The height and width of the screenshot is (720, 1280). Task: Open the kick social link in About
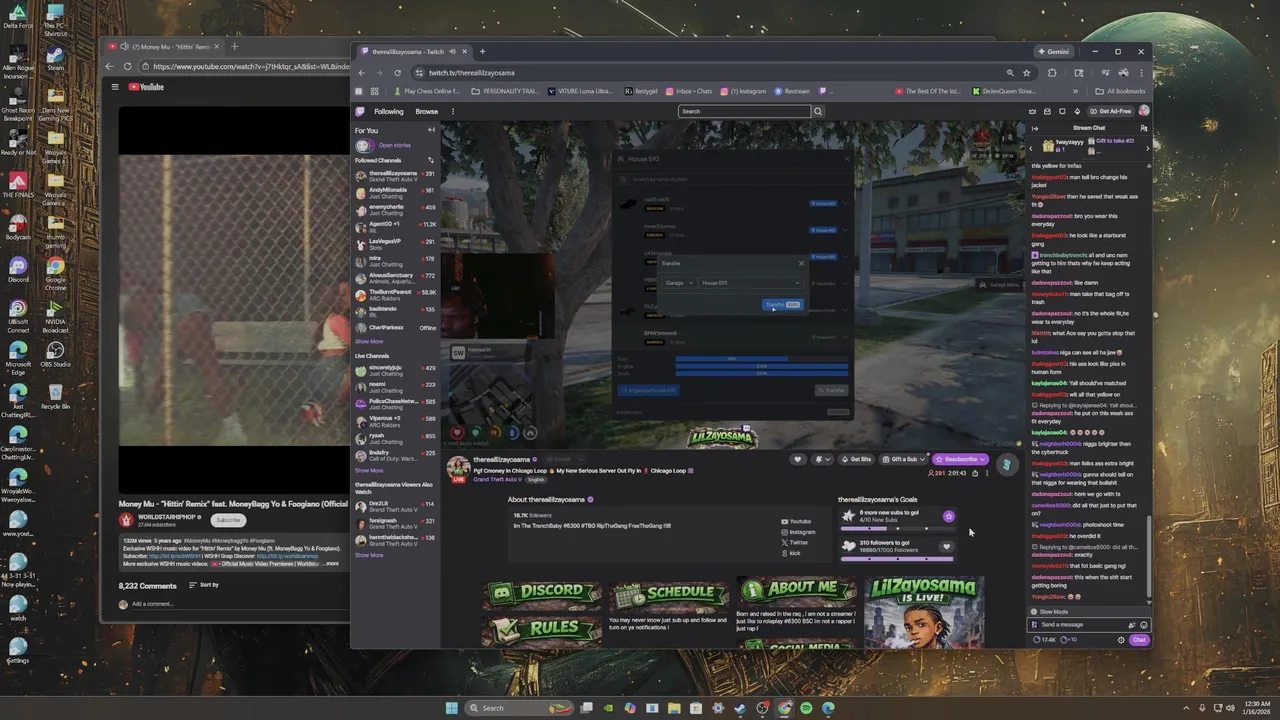(791, 553)
